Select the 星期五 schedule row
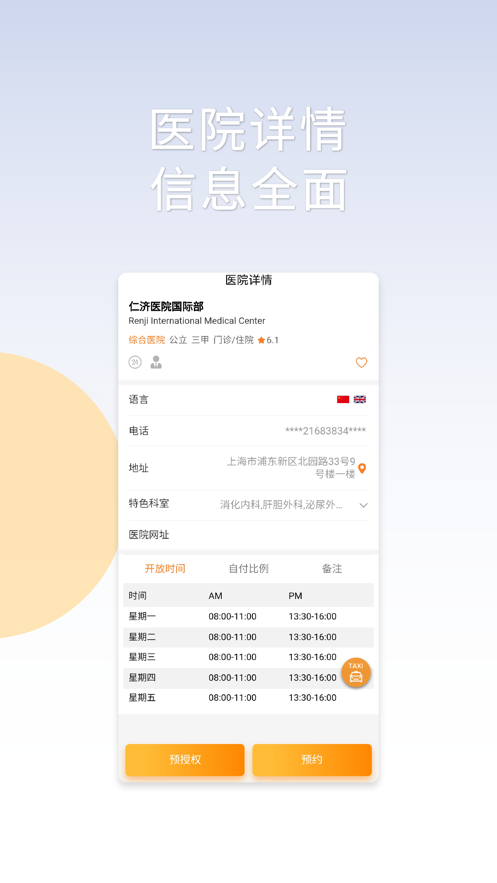The height and width of the screenshot is (883, 497). pos(248,698)
